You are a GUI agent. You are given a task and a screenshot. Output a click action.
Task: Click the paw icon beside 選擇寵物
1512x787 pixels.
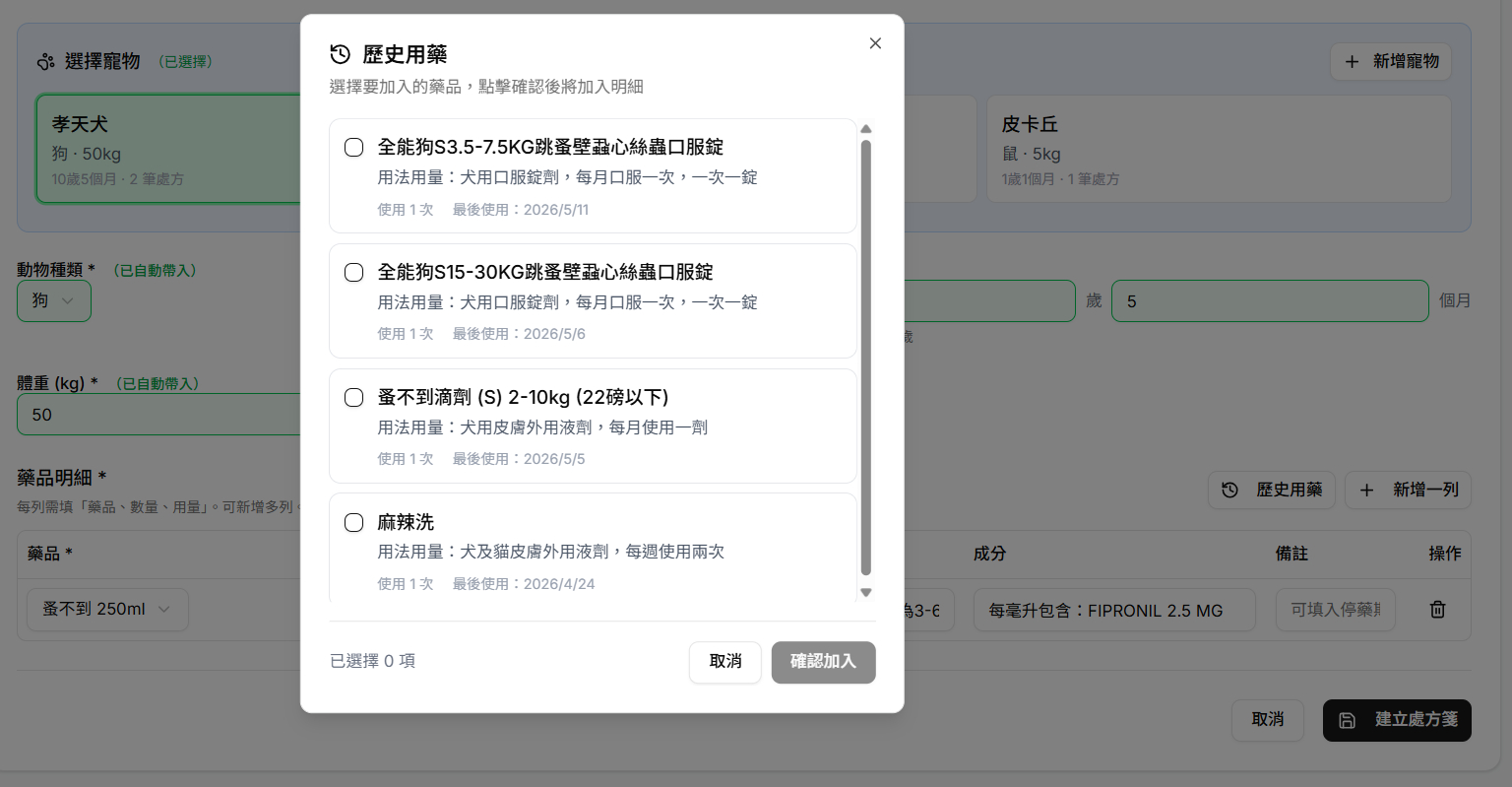[45, 62]
